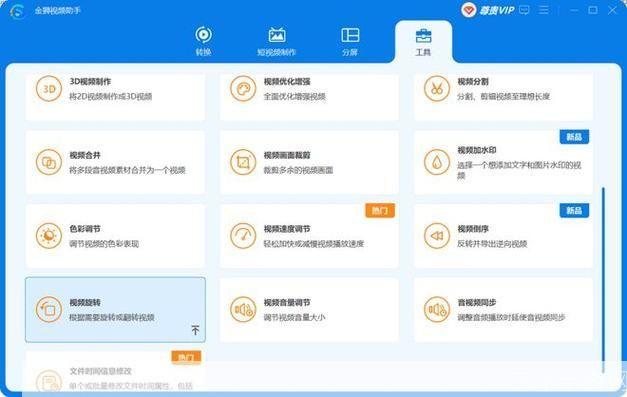The width and height of the screenshot is (627, 397).
Task: Click the app logo in title bar
Action: pyautogui.click(x=17, y=11)
